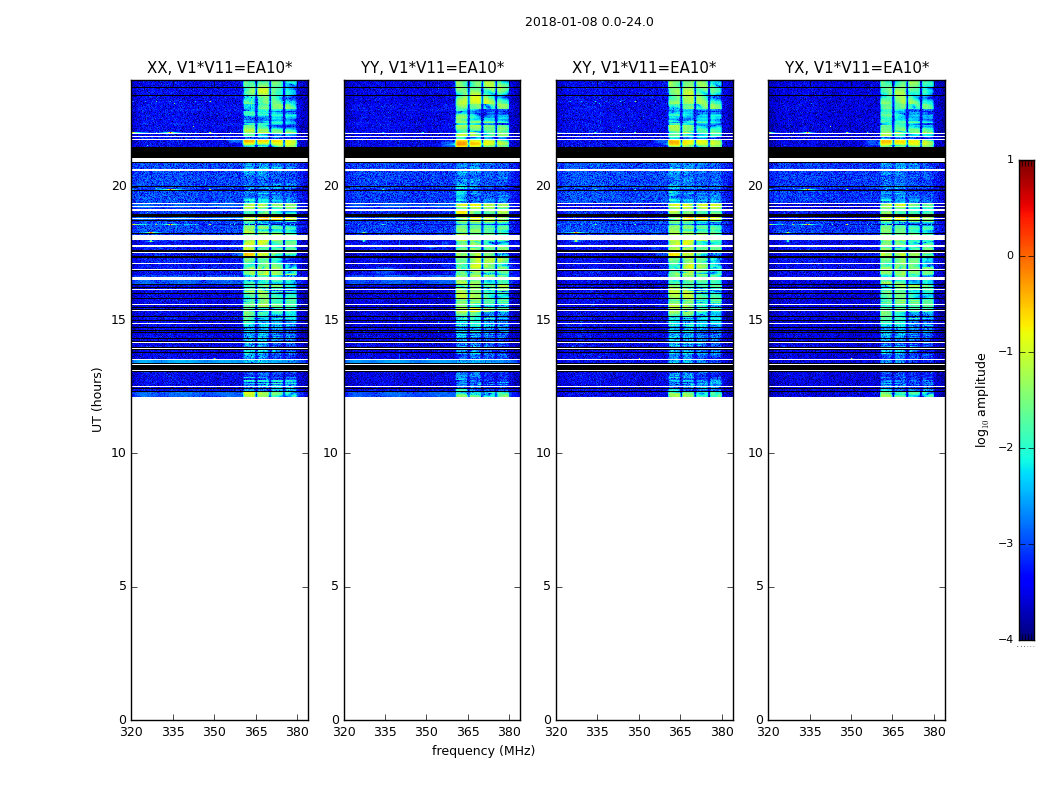Click the 10 y-axis tick beside XX panel
The image size is (1050, 800).
coord(118,453)
